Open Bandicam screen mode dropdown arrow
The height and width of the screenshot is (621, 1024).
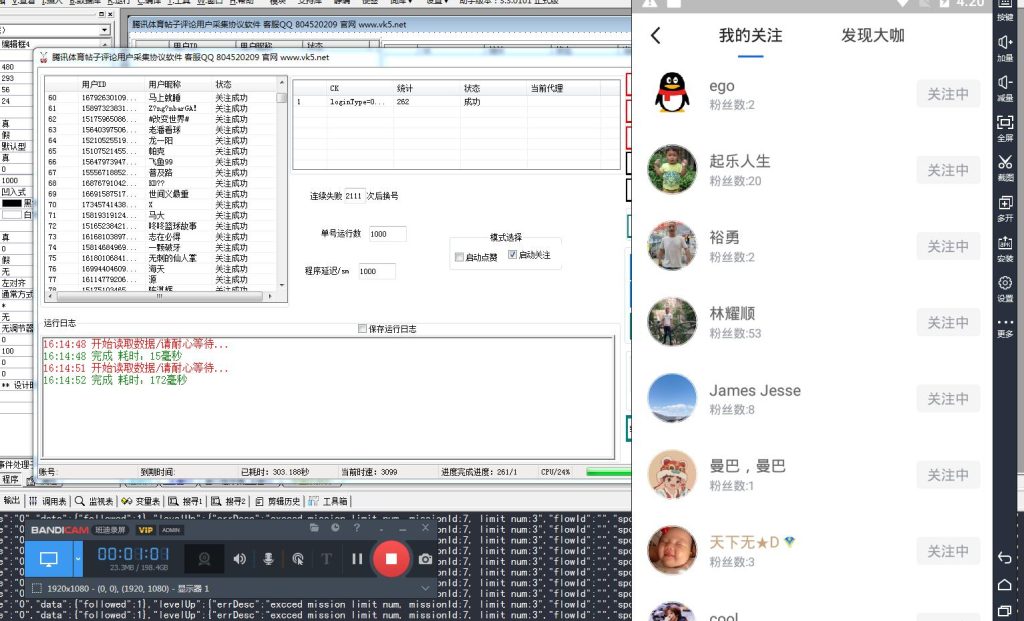79,559
